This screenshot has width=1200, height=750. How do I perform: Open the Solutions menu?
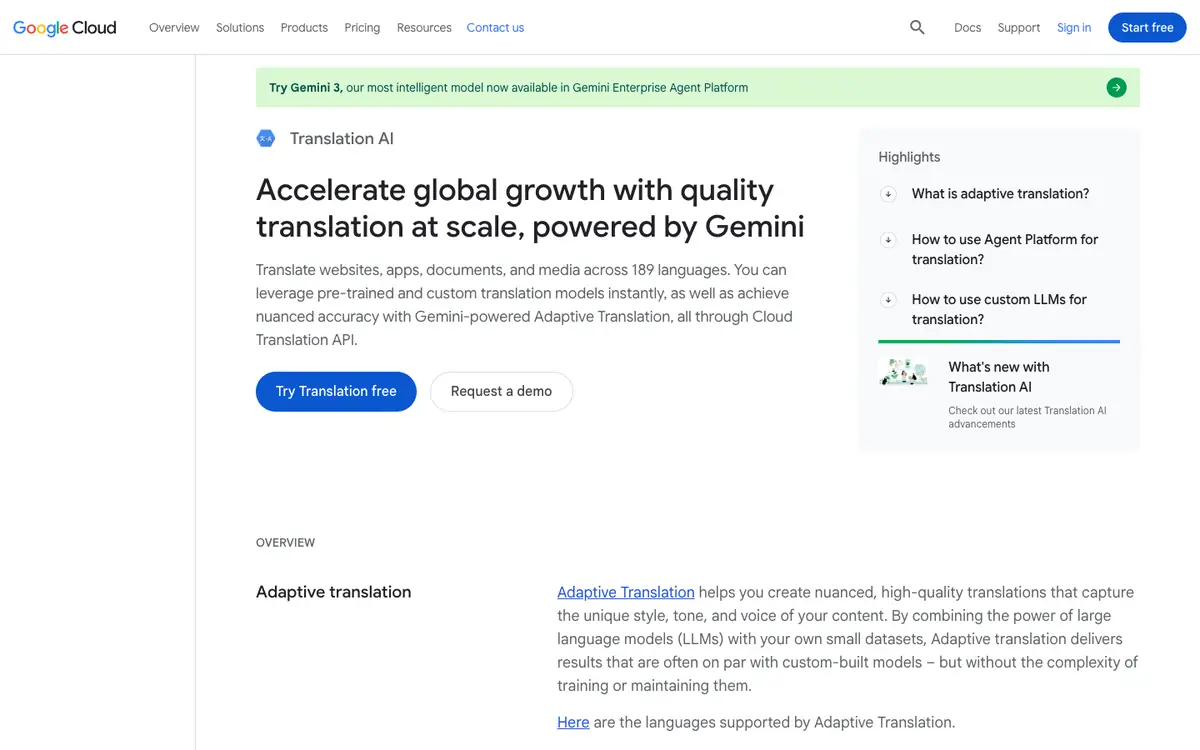240,28
